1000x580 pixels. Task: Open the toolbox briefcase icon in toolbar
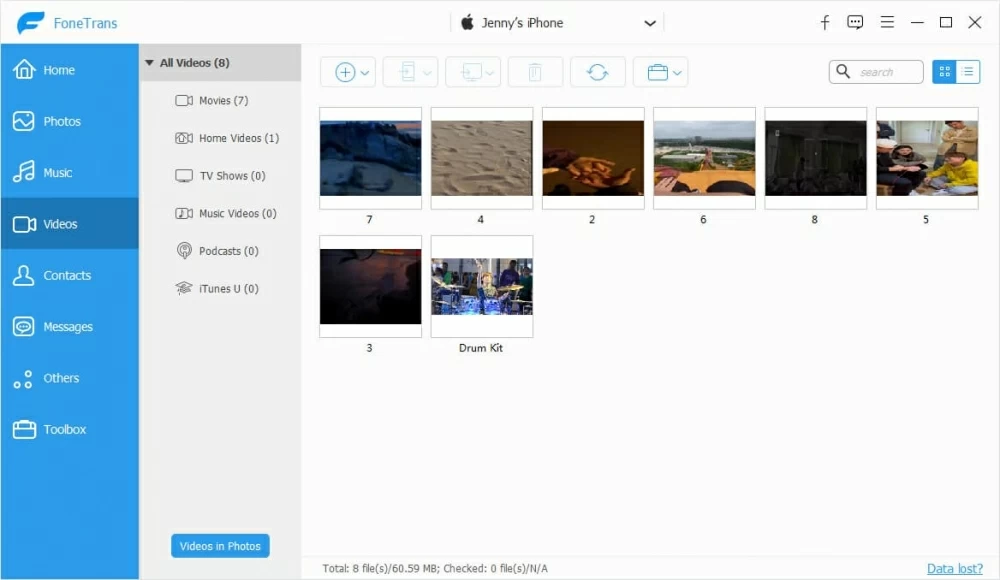point(657,72)
